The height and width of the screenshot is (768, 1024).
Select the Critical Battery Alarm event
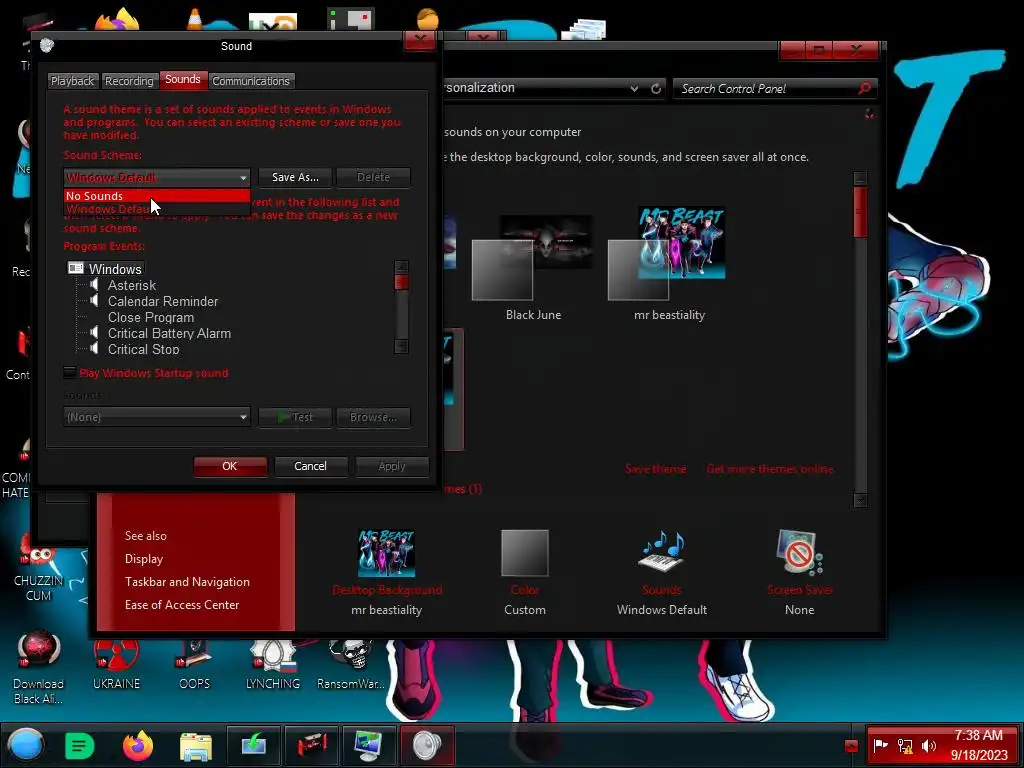coord(169,334)
